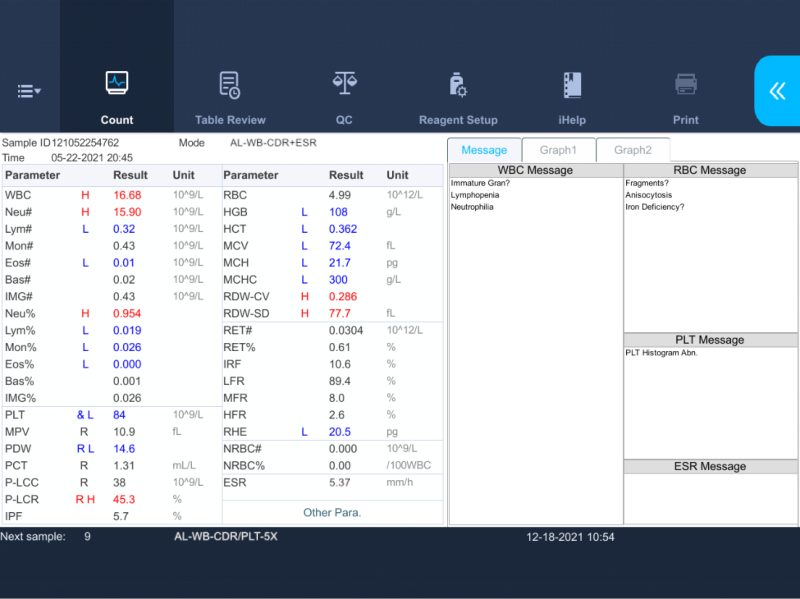
Task: Open Reagent Setup bottle icon
Action: tap(458, 87)
